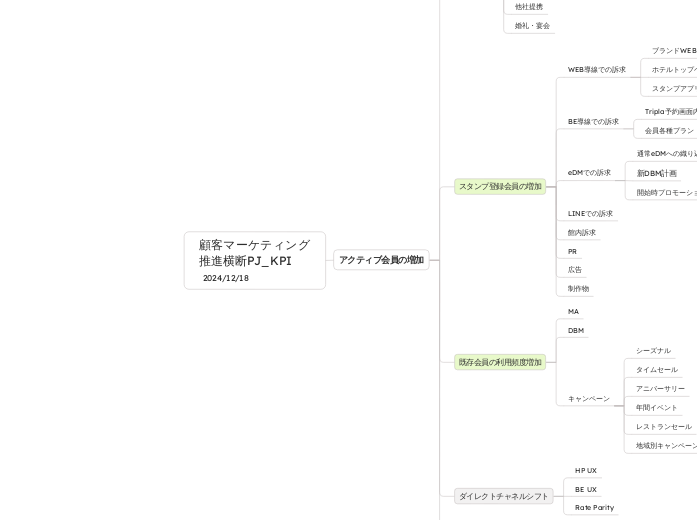697x520 pixels.
Task: Select the green 既存会員の利用頻度増加 node
Action: tap(500, 363)
